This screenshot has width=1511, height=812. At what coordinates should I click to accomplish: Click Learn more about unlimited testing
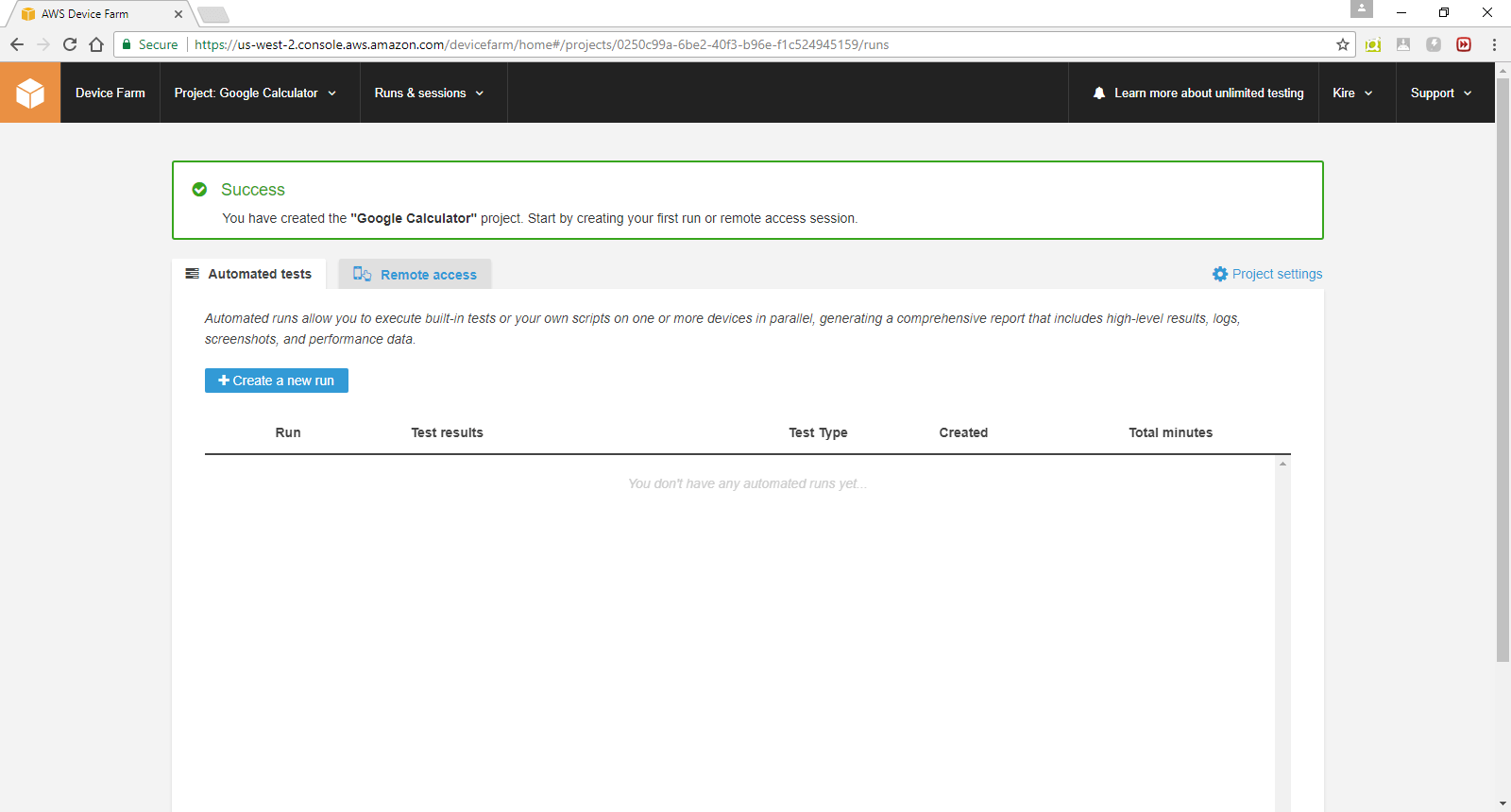[x=1209, y=93]
